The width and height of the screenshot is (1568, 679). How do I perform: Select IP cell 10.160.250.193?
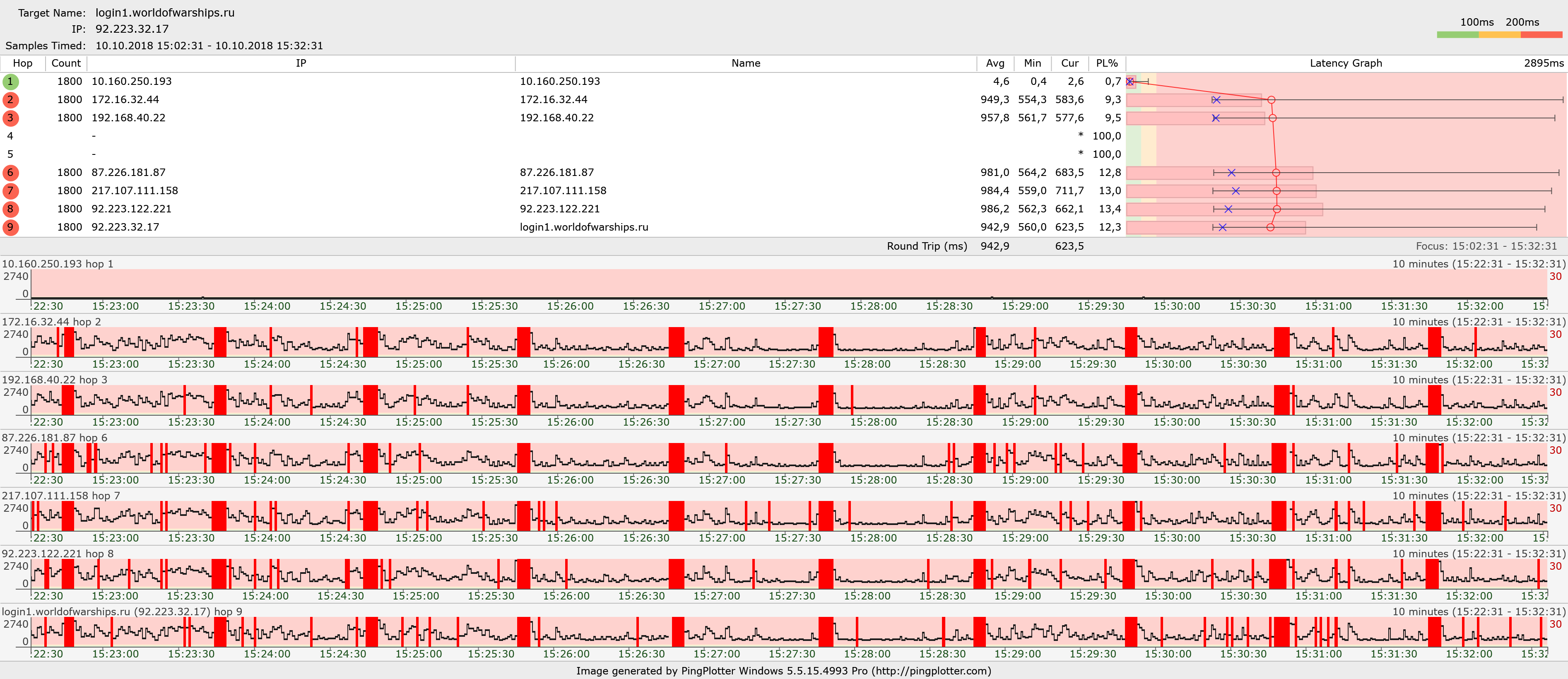coord(132,82)
